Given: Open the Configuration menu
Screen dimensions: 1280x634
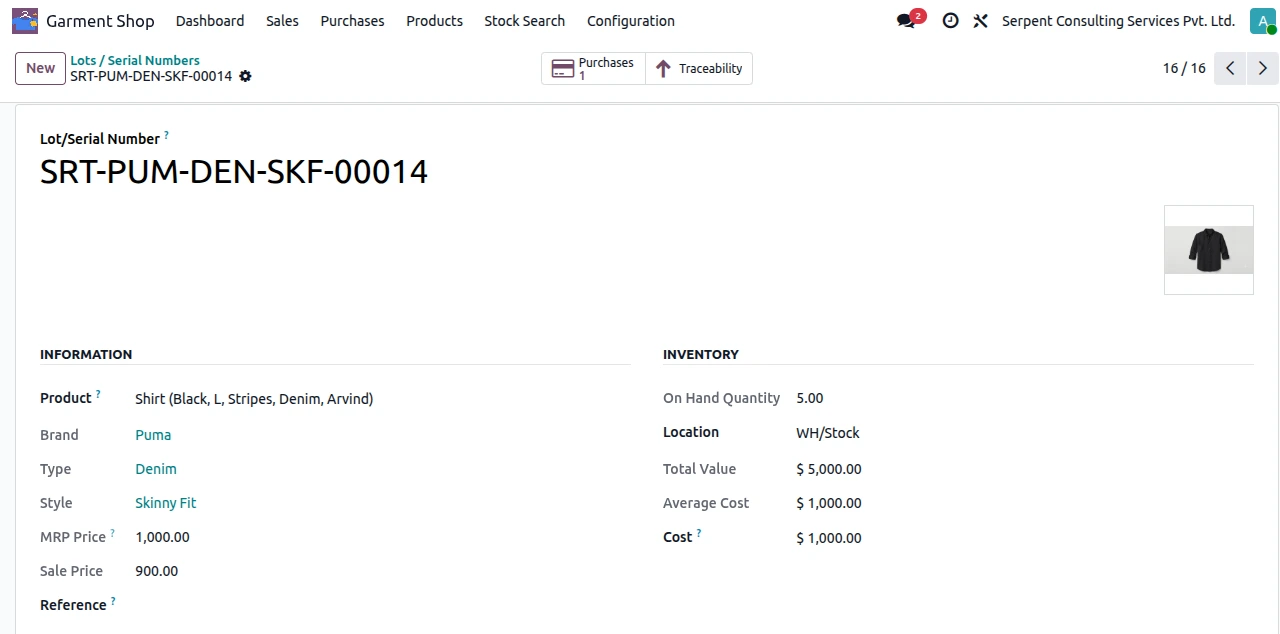Looking at the screenshot, I should (631, 21).
